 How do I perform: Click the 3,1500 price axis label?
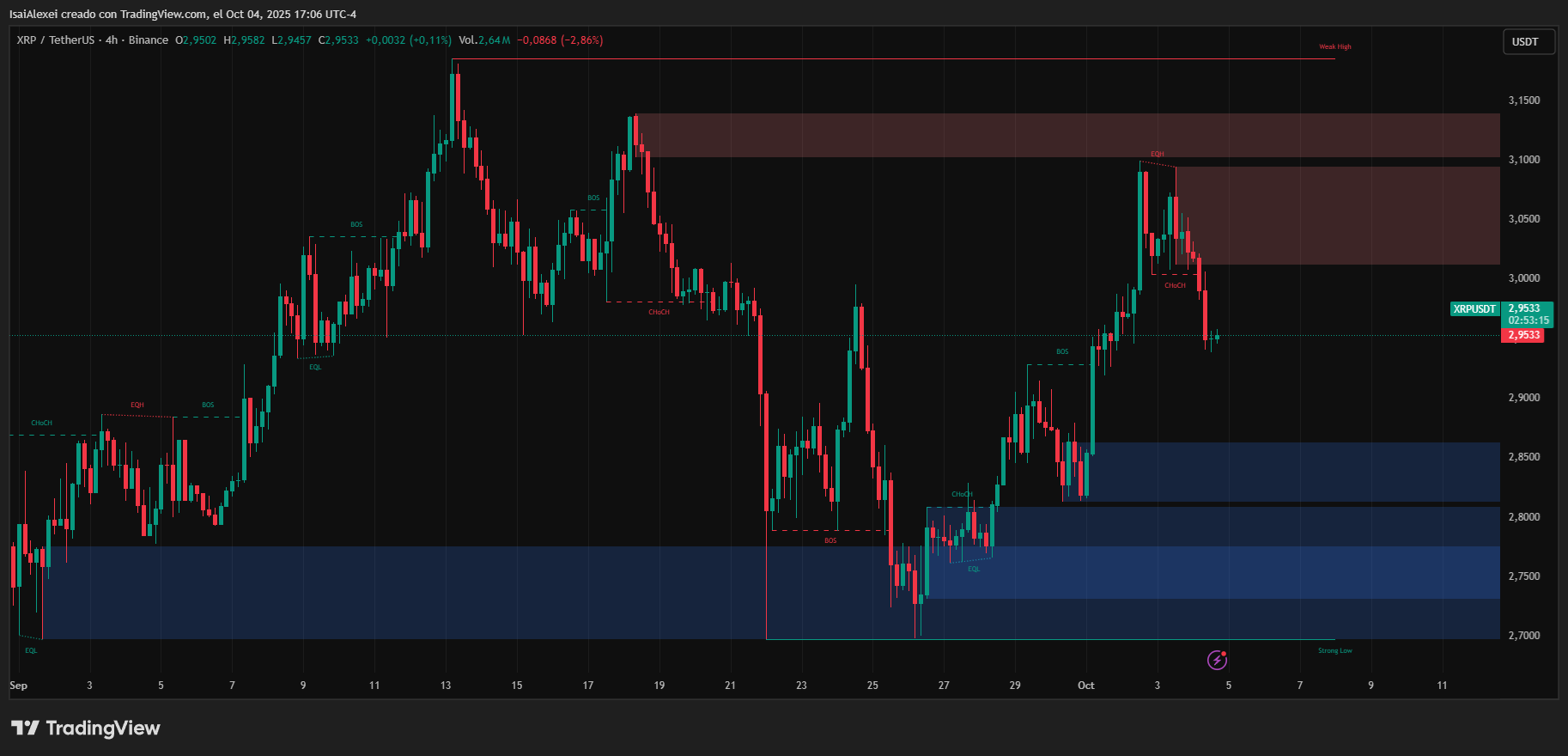pyautogui.click(x=1523, y=101)
